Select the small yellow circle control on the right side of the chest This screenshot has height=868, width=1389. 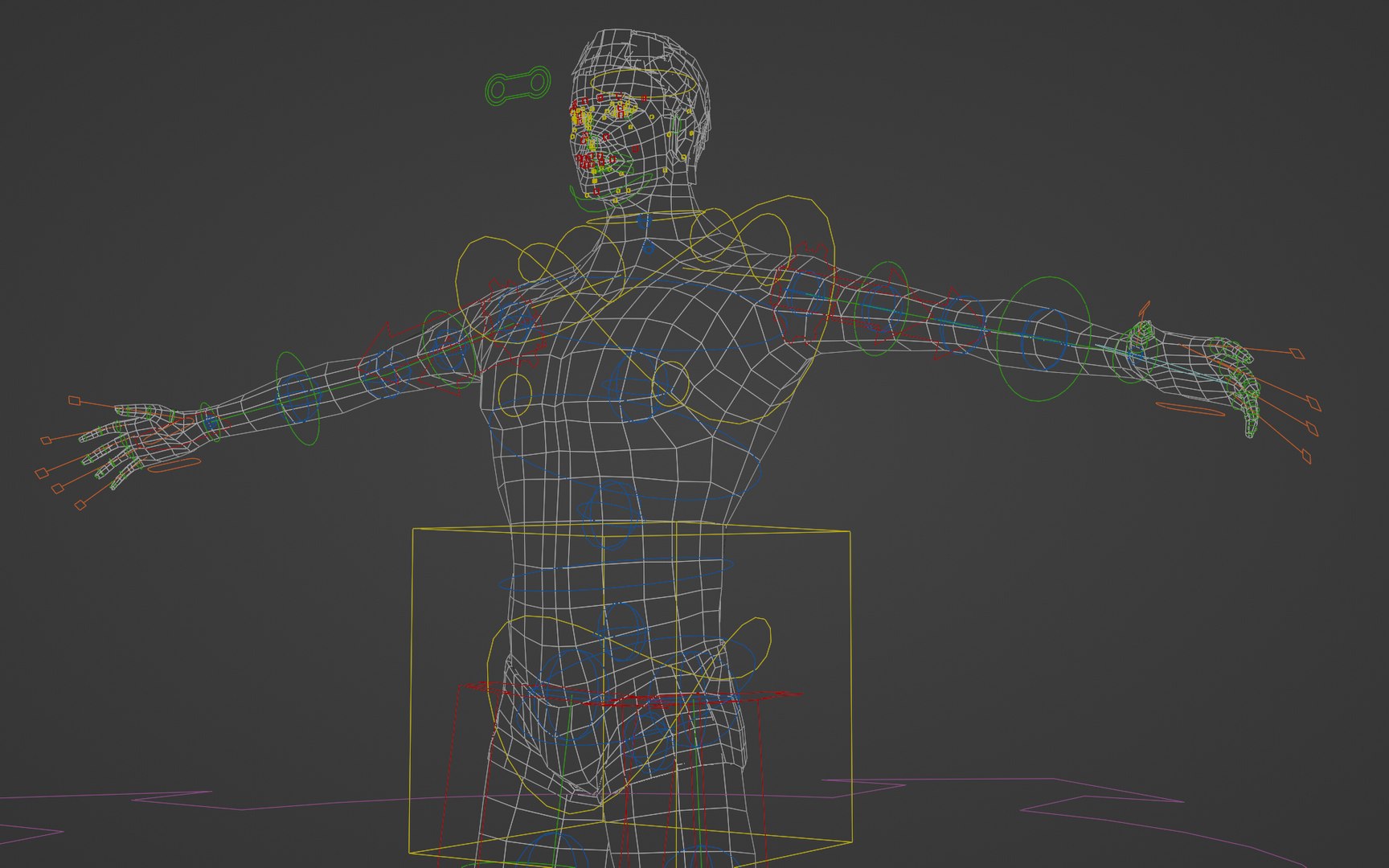[671, 383]
